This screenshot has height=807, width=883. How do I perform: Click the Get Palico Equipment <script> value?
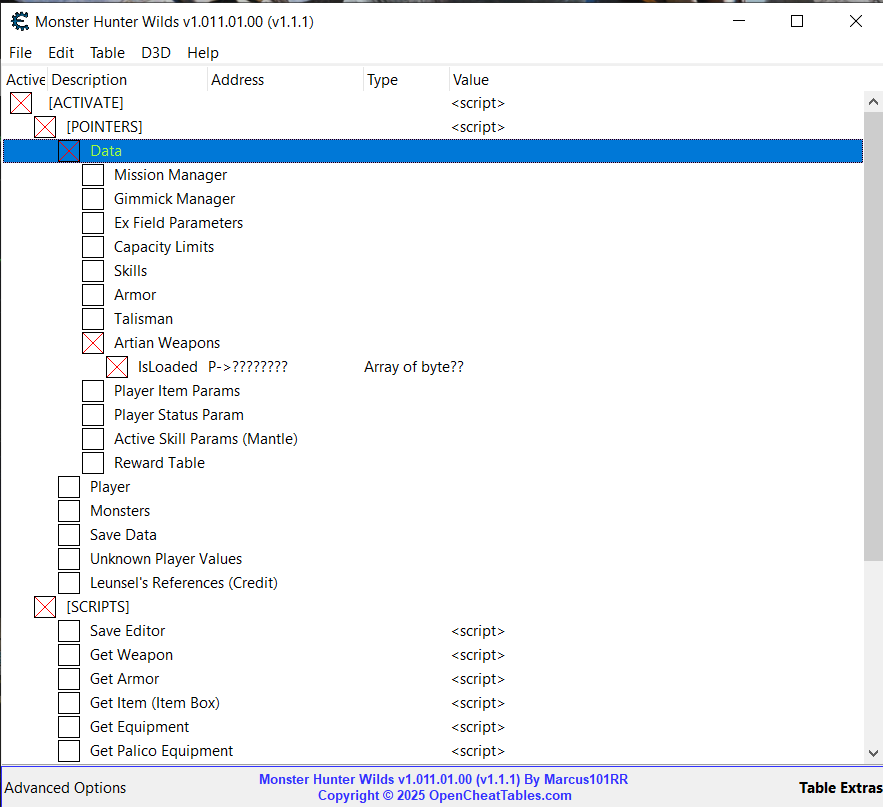pos(478,751)
